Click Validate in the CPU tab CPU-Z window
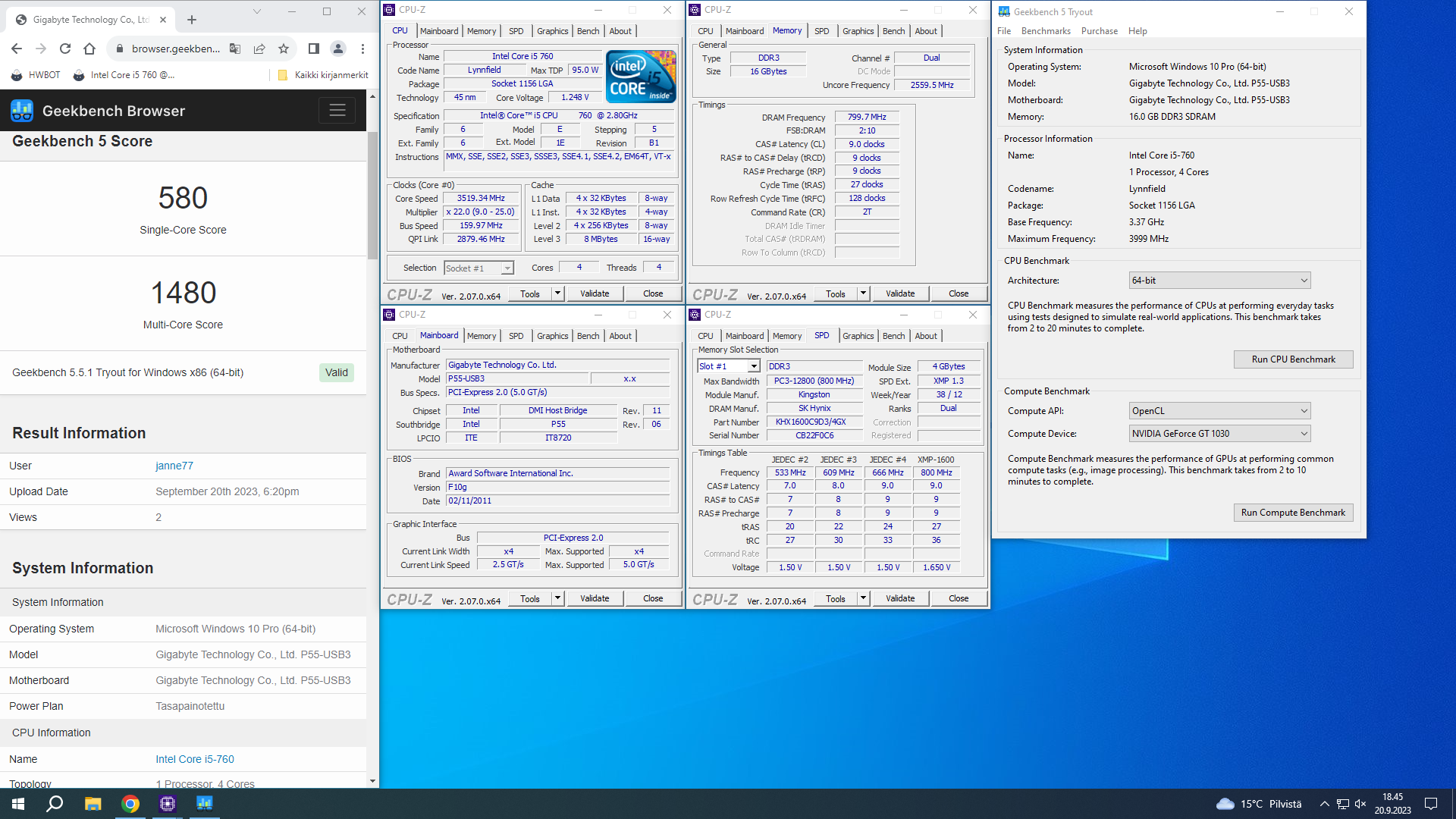The image size is (1456, 819). click(x=595, y=293)
